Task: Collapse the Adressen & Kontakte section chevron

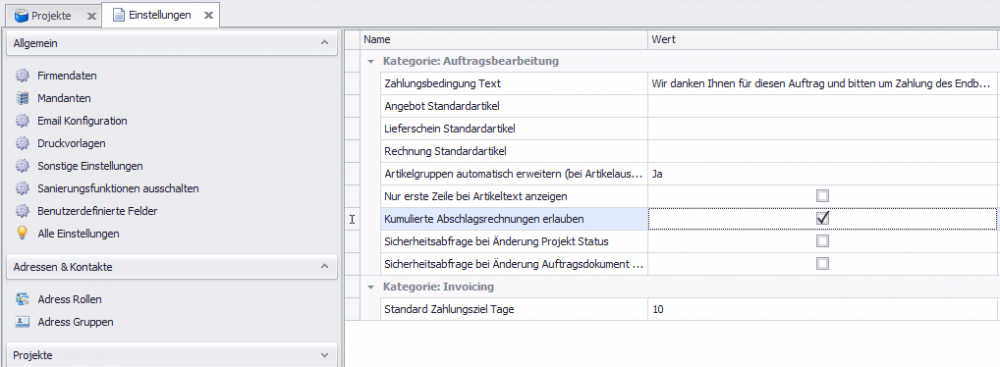Action: coord(324,267)
